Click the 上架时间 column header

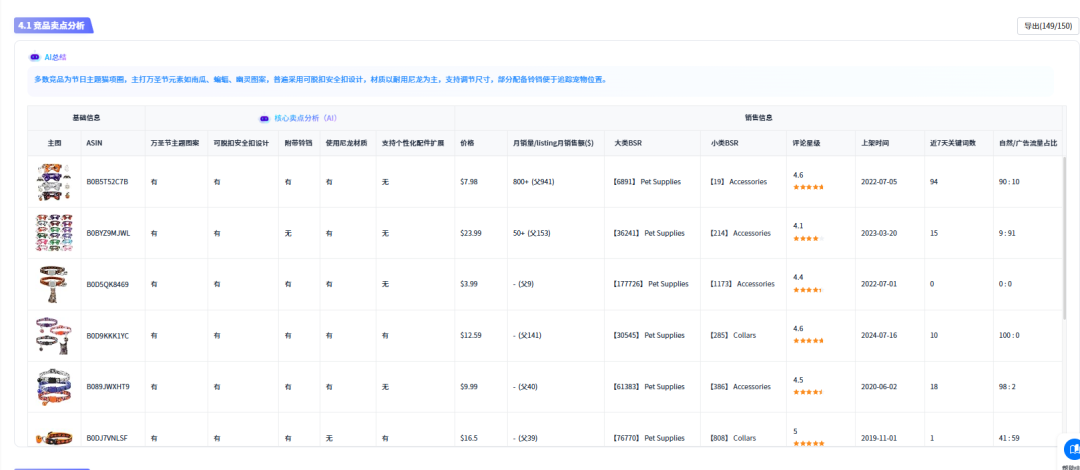pos(875,143)
